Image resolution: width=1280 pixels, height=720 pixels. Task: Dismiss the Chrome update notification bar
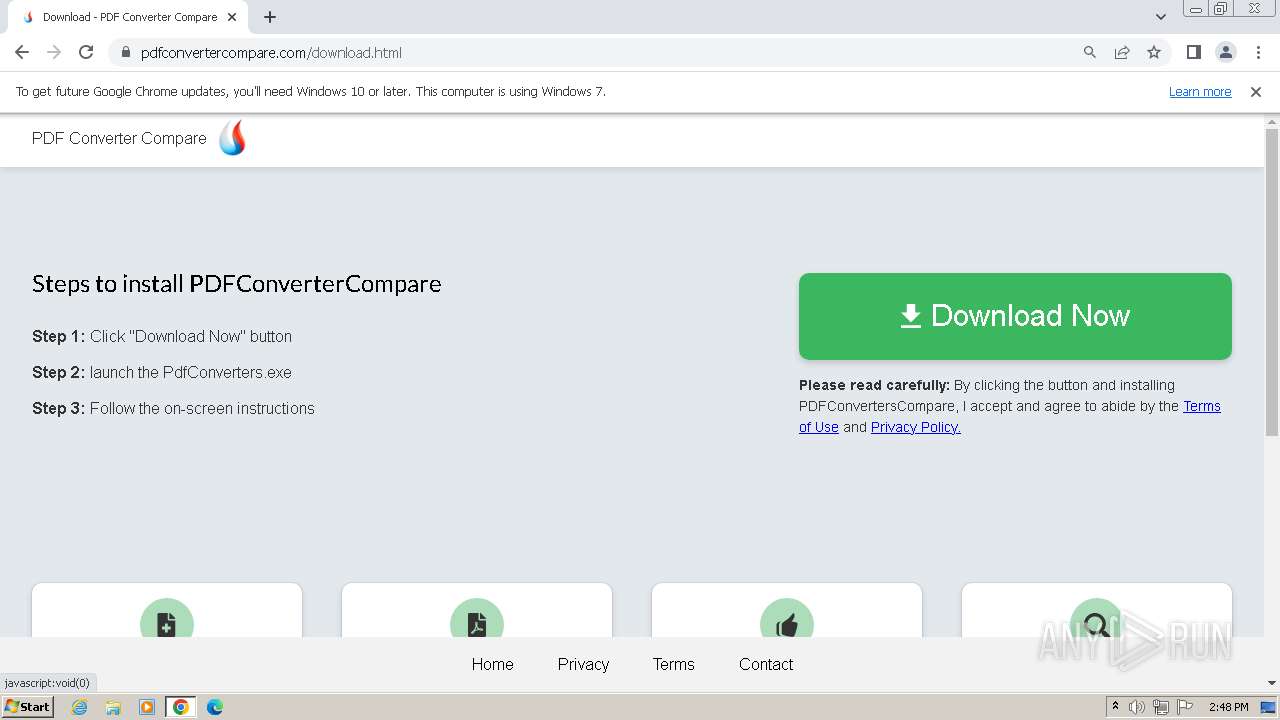(x=1256, y=91)
